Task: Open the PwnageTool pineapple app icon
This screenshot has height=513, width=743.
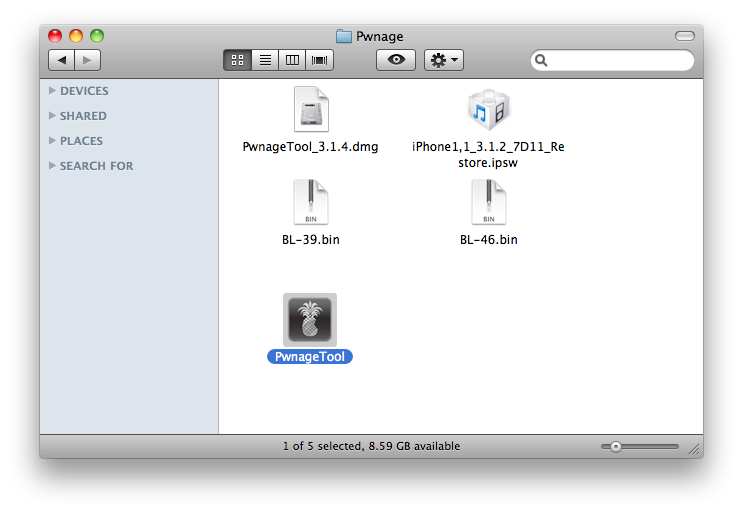Action: coord(310,320)
